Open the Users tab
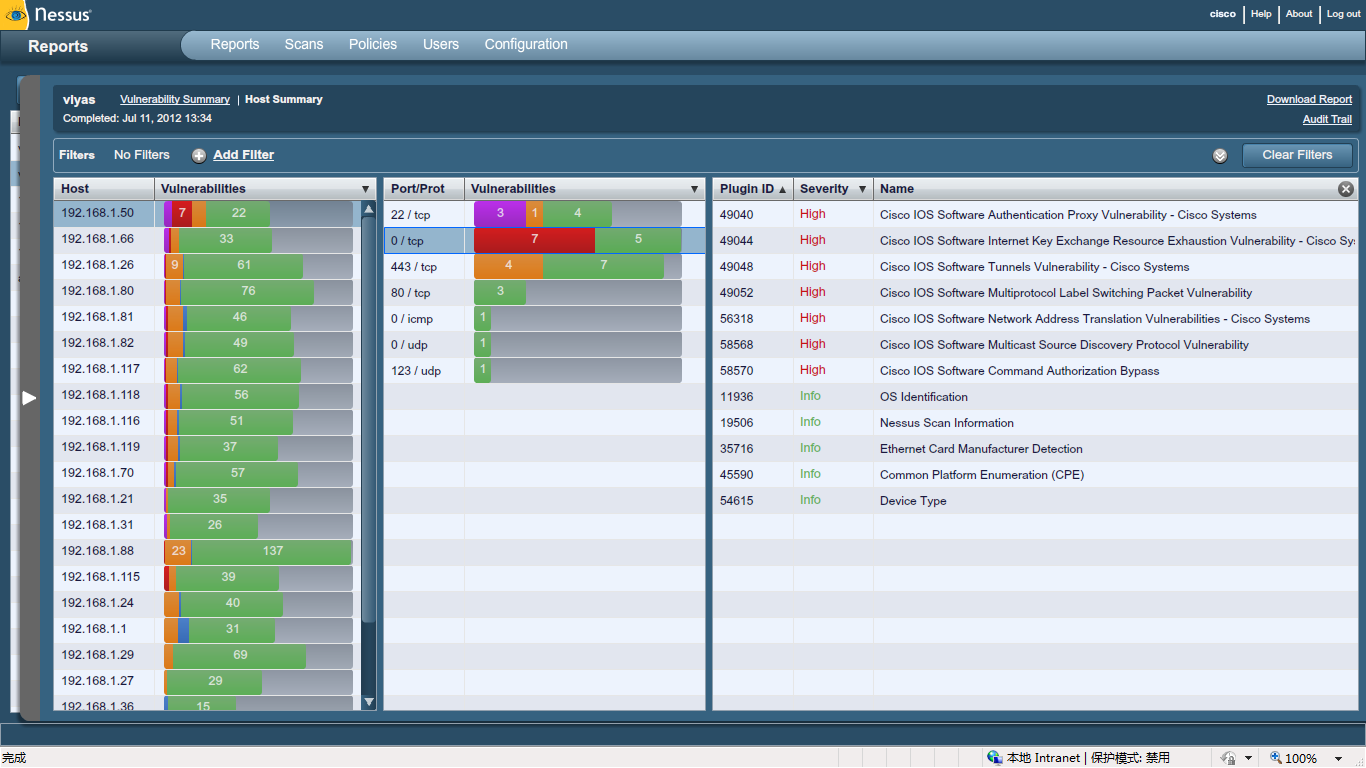1366x768 pixels. [x=441, y=45]
